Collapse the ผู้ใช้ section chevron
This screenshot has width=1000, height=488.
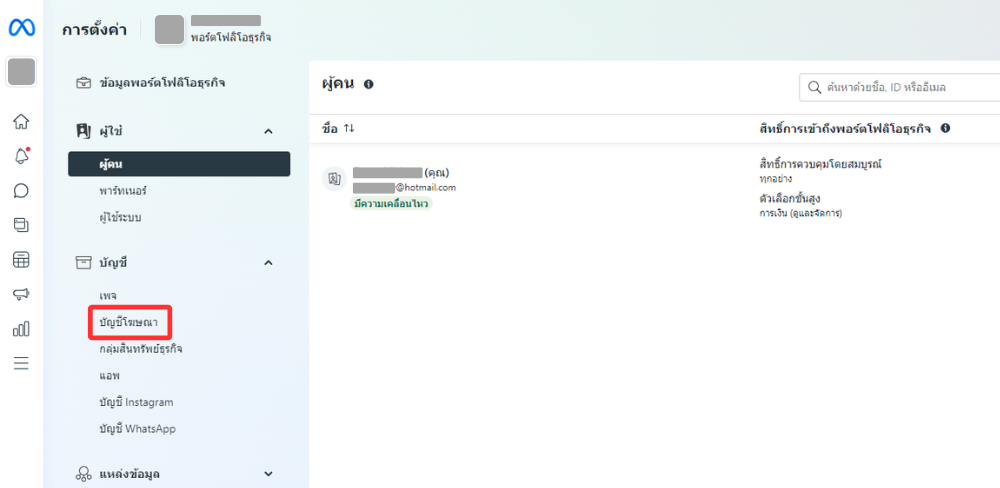pos(268,131)
